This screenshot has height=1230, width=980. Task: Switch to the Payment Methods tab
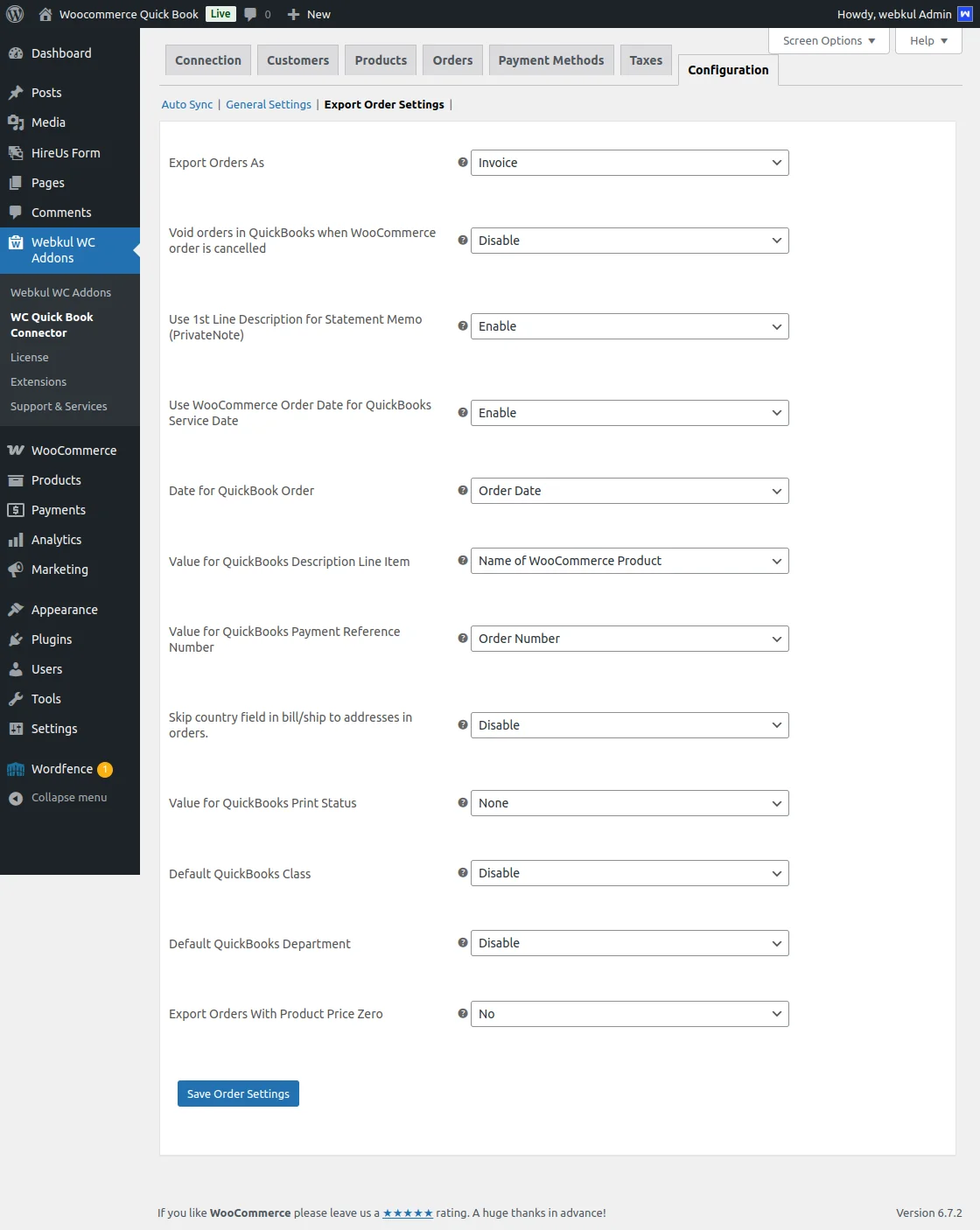click(x=550, y=59)
